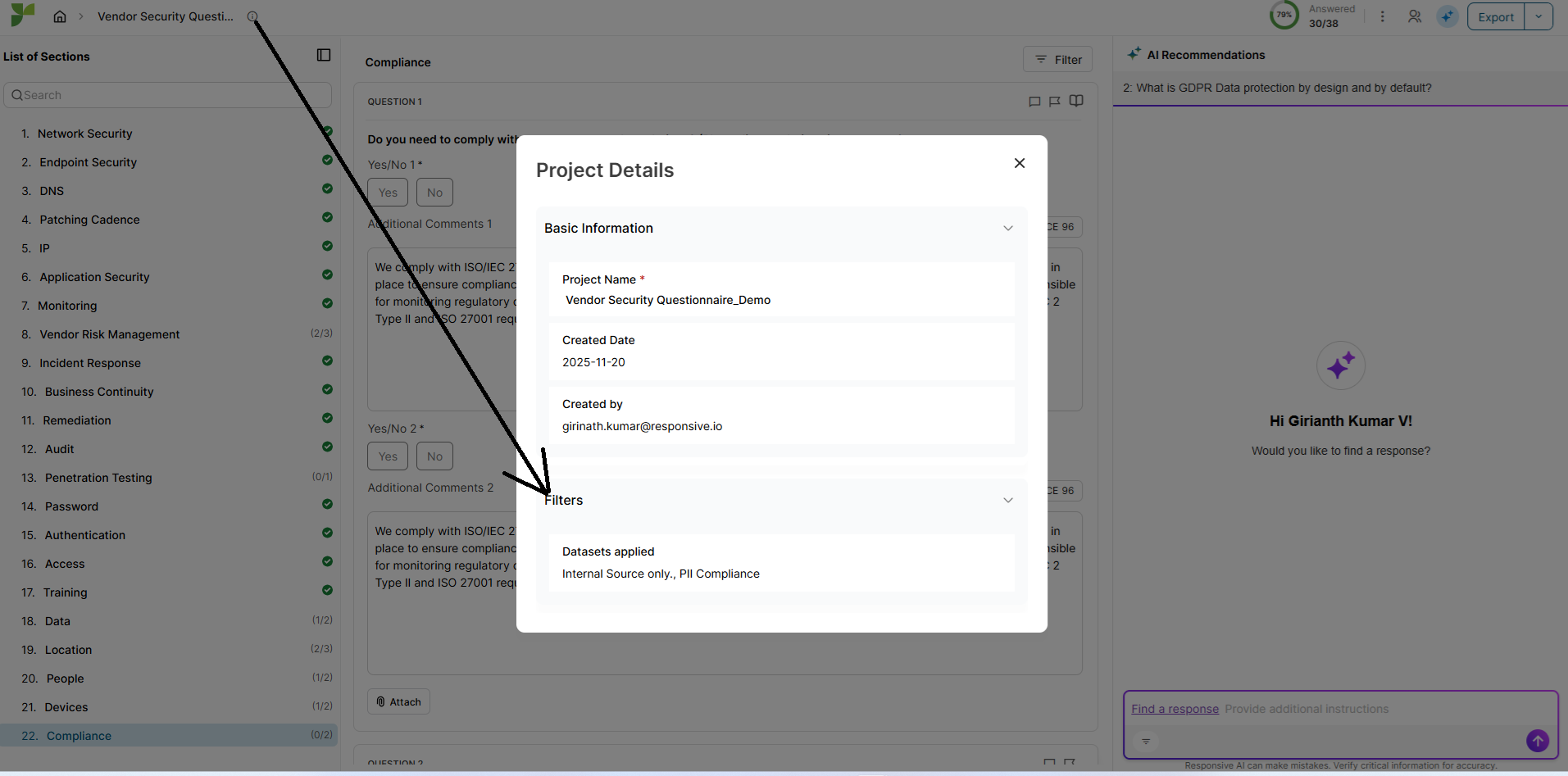The image size is (1568, 776).
Task: Click the green check beside Incident Response
Action: 328,361
